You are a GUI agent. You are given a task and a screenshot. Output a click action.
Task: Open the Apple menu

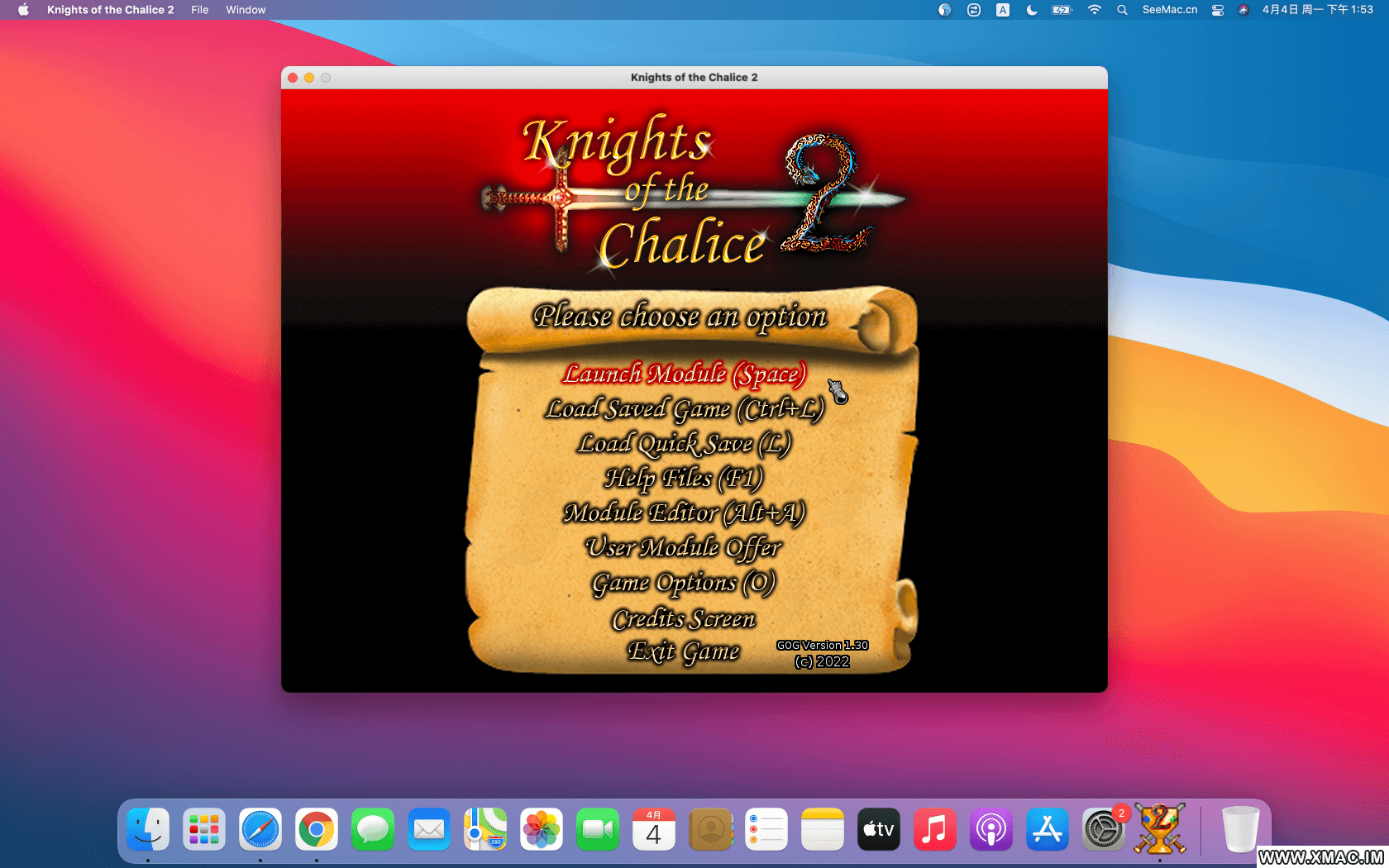(x=23, y=10)
